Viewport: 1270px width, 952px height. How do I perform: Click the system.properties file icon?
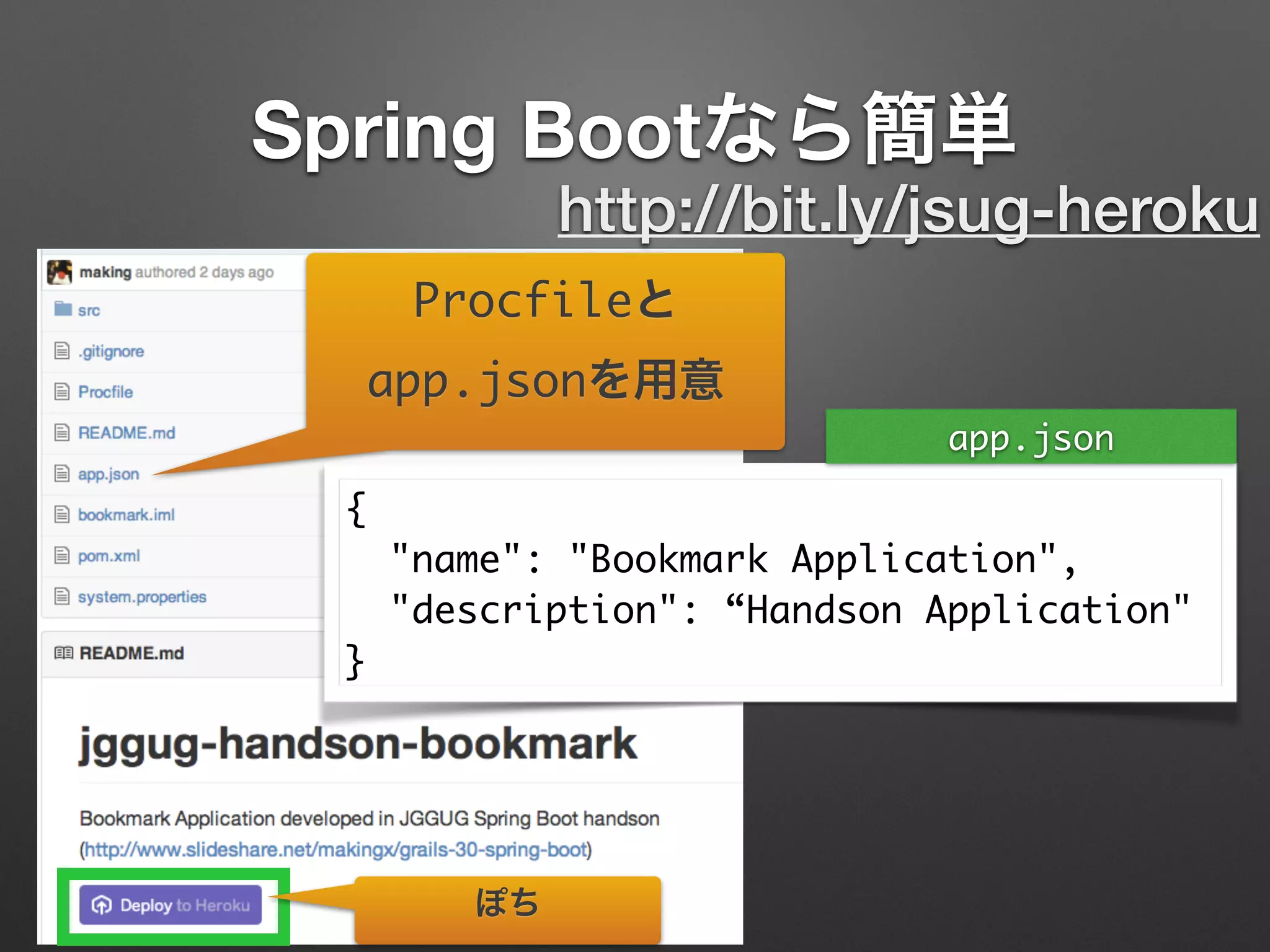coord(62,596)
